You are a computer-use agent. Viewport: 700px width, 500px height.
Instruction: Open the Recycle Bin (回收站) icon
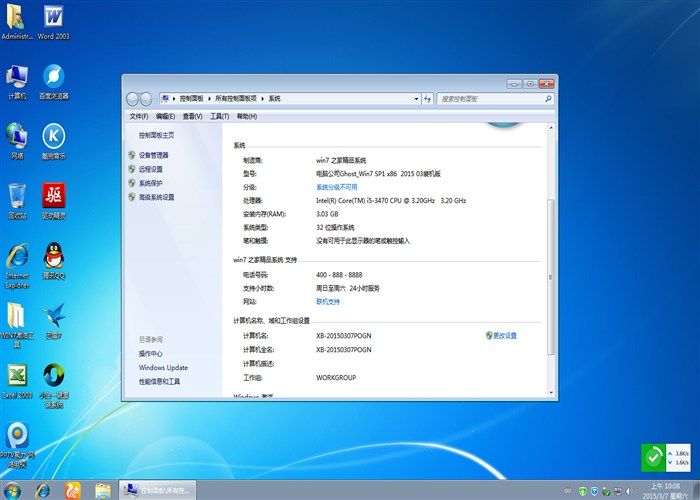coord(17,197)
